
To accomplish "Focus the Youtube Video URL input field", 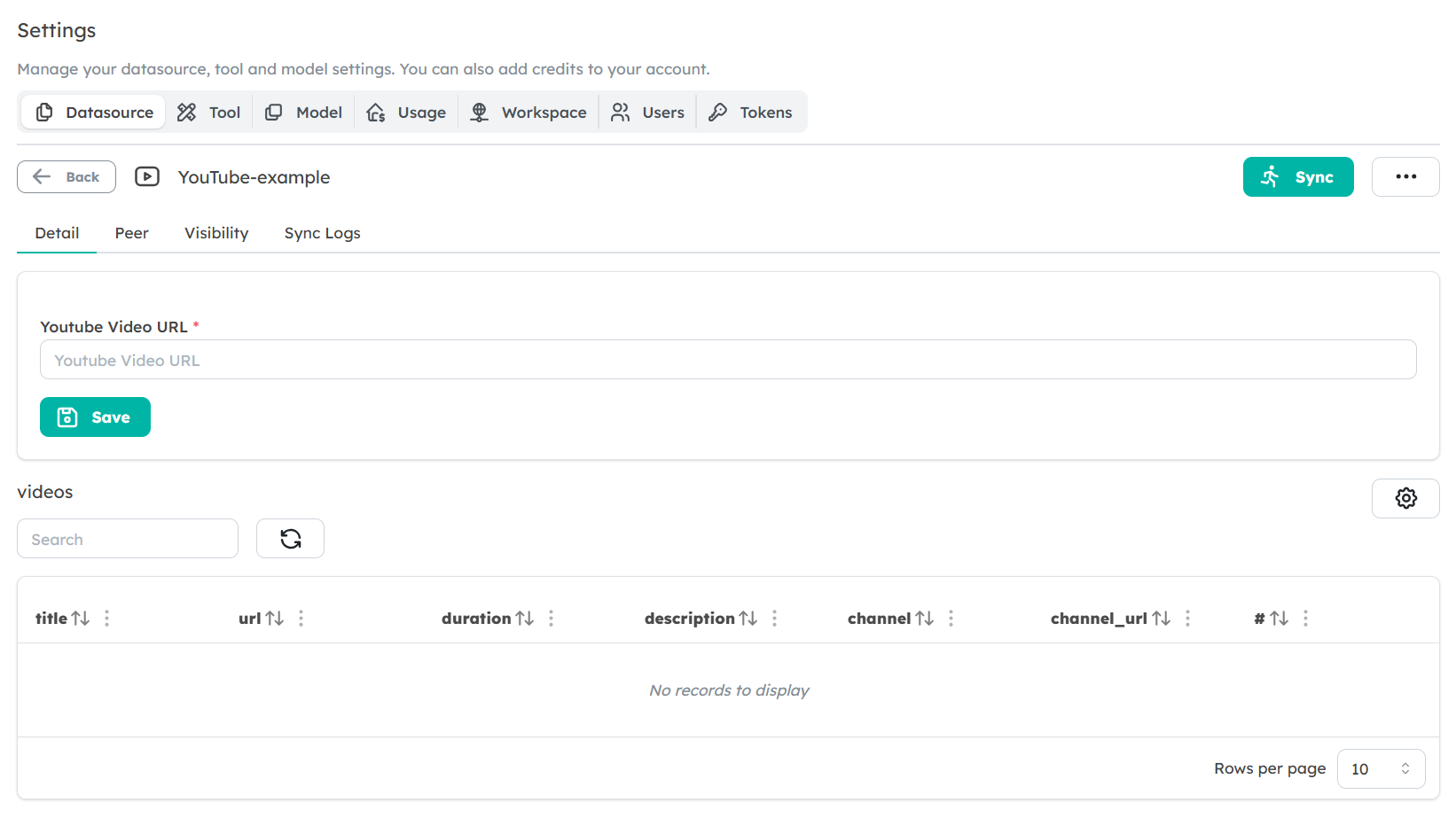I will [728, 360].
